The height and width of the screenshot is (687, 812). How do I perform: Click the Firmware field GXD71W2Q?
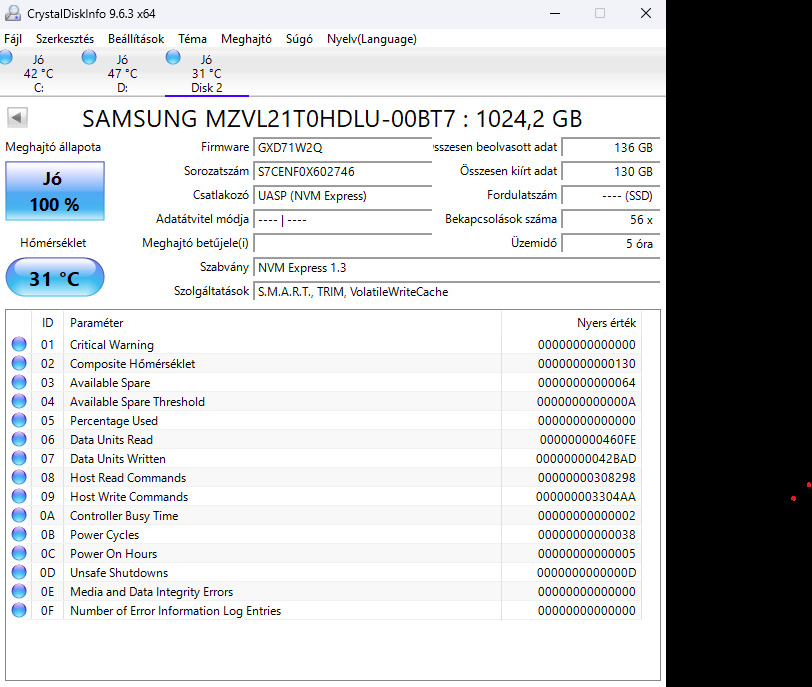pos(342,148)
